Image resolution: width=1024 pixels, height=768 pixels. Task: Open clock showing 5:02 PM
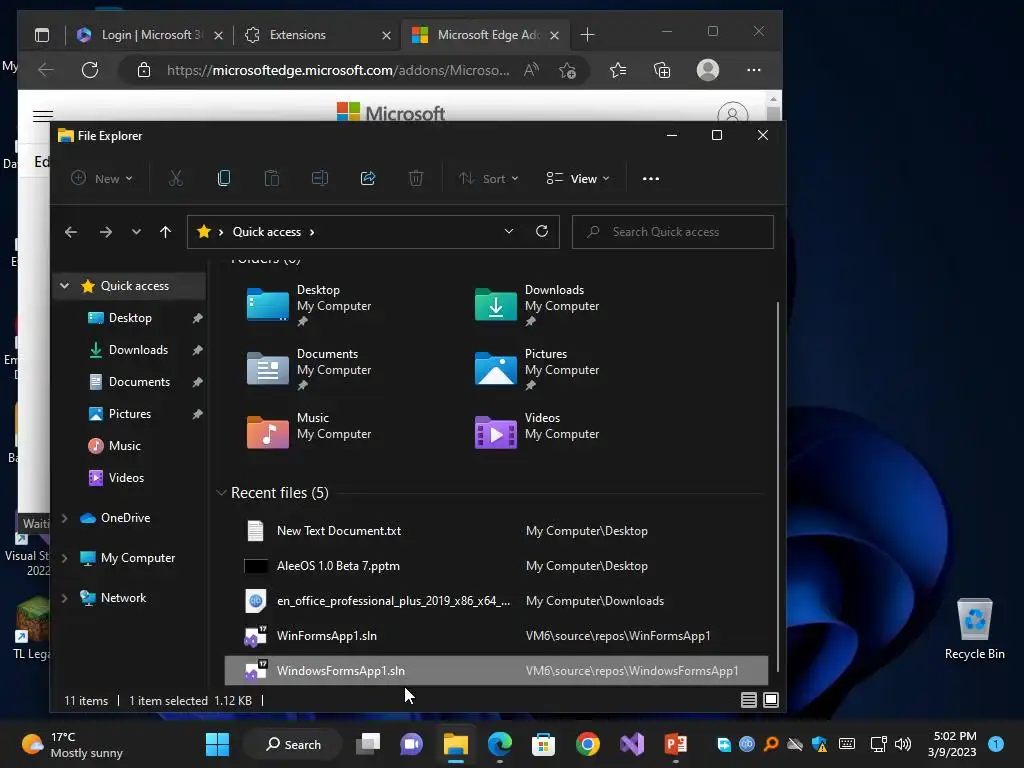(x=952, y=744)
